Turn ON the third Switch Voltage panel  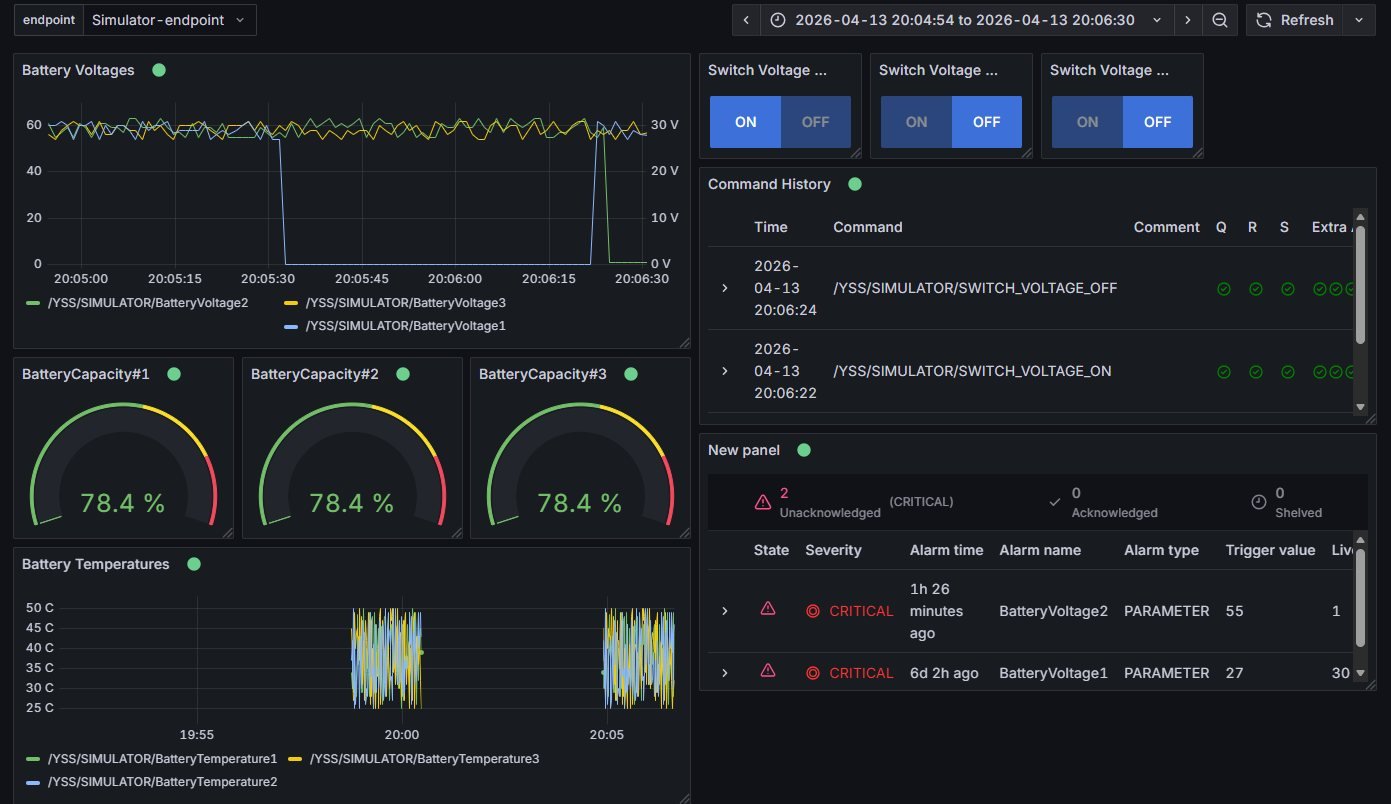(x=1088, y=122)
